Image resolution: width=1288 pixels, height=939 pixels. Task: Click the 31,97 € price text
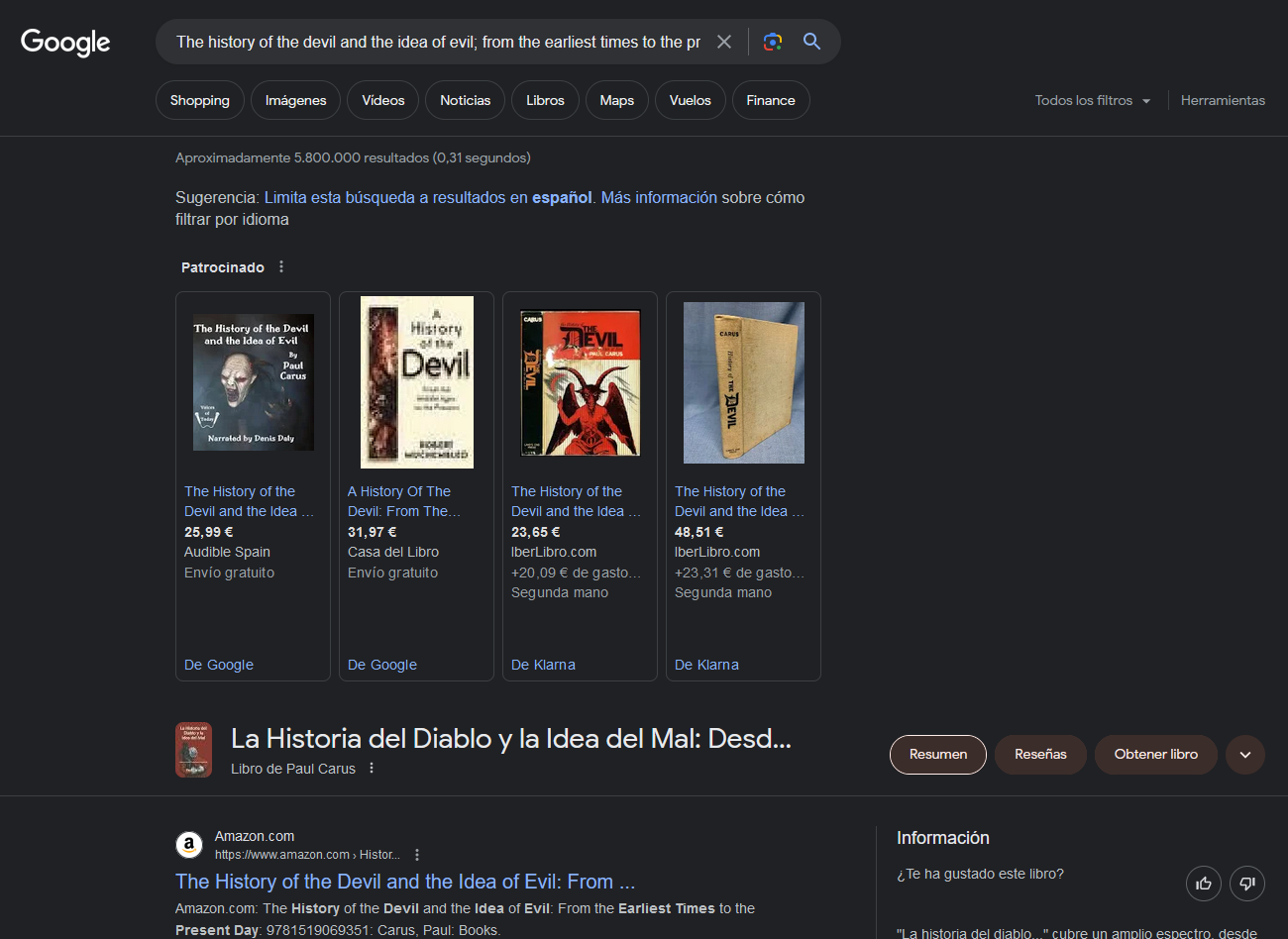373,532
